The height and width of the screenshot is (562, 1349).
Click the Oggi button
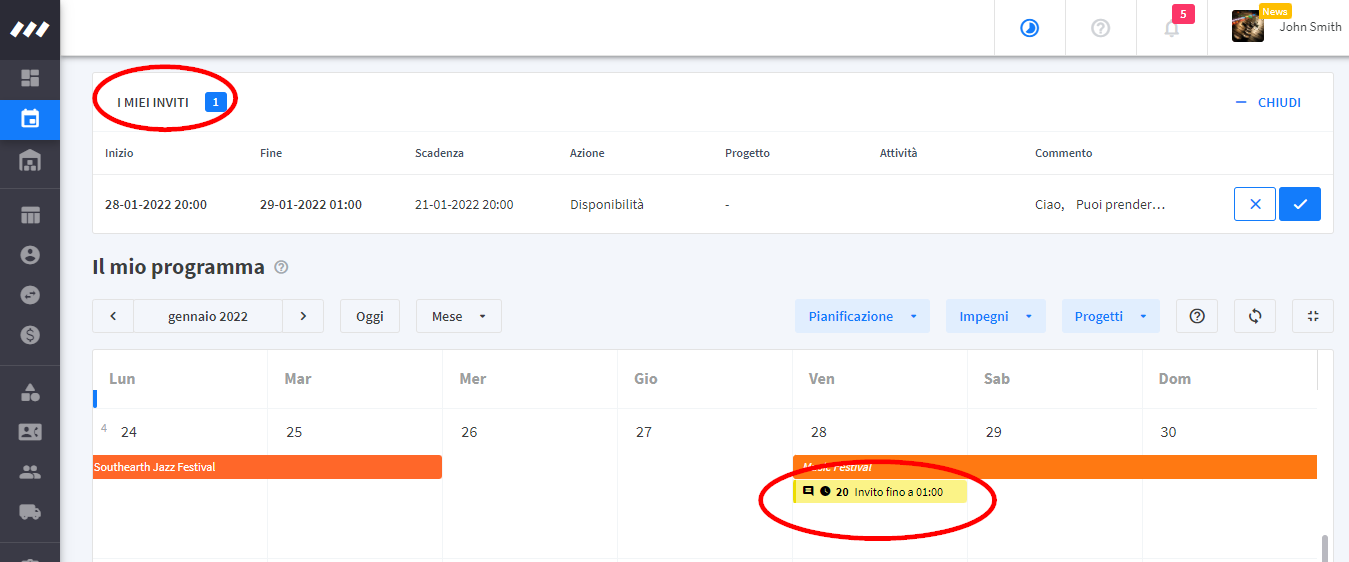click(x=370, y=316)
